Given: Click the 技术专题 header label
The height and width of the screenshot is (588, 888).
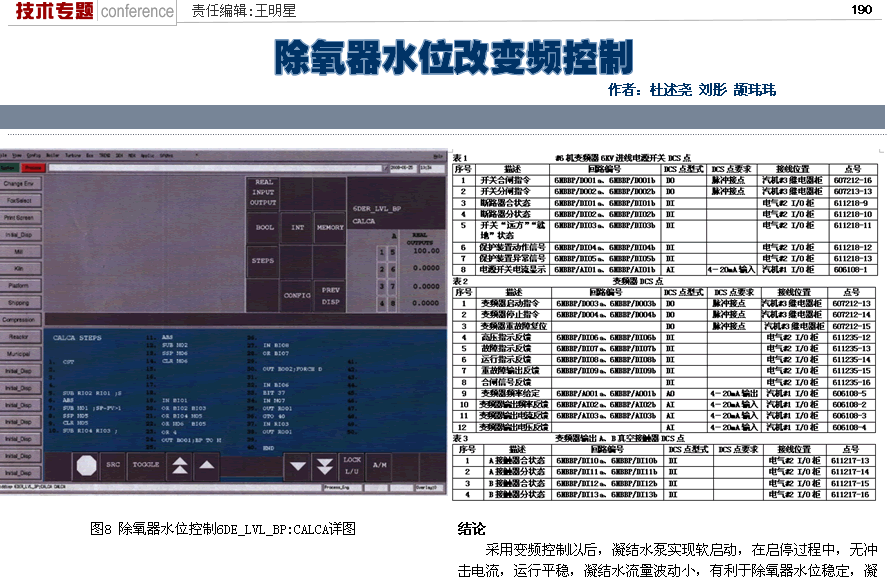Looking at the screenshot, I should click(x=54, y=11).
